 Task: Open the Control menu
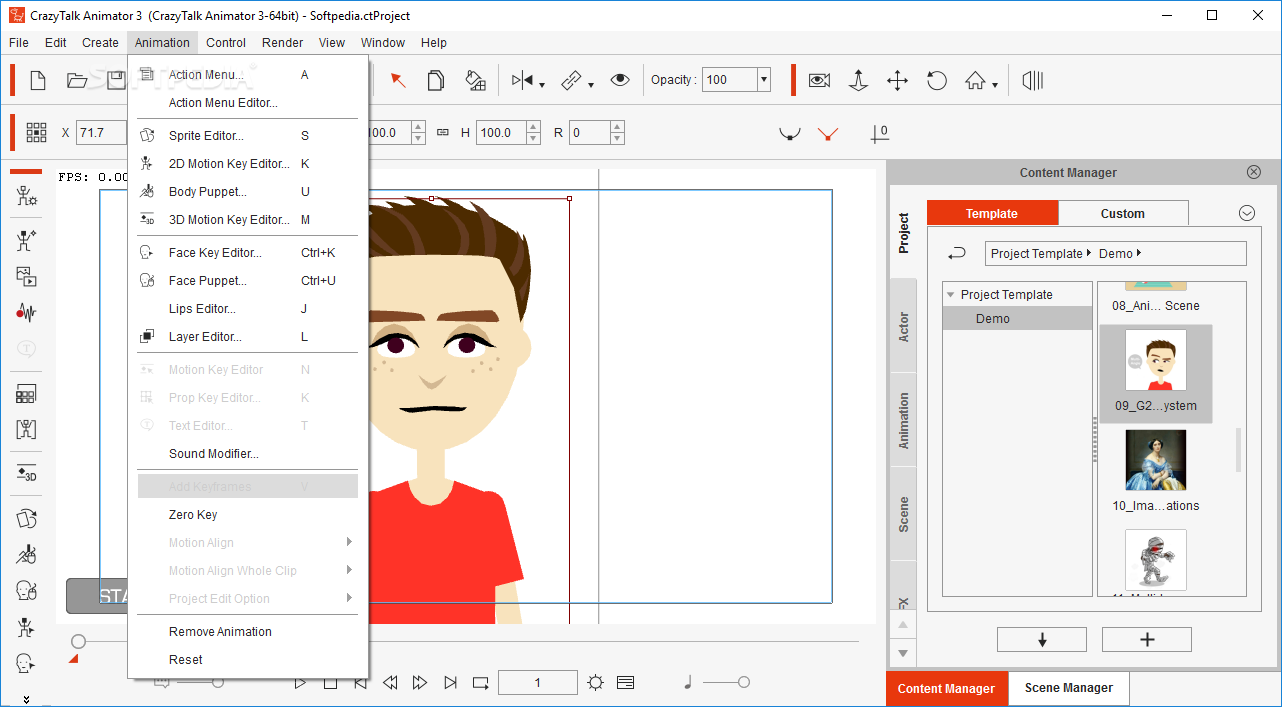[x=226, y=43]
